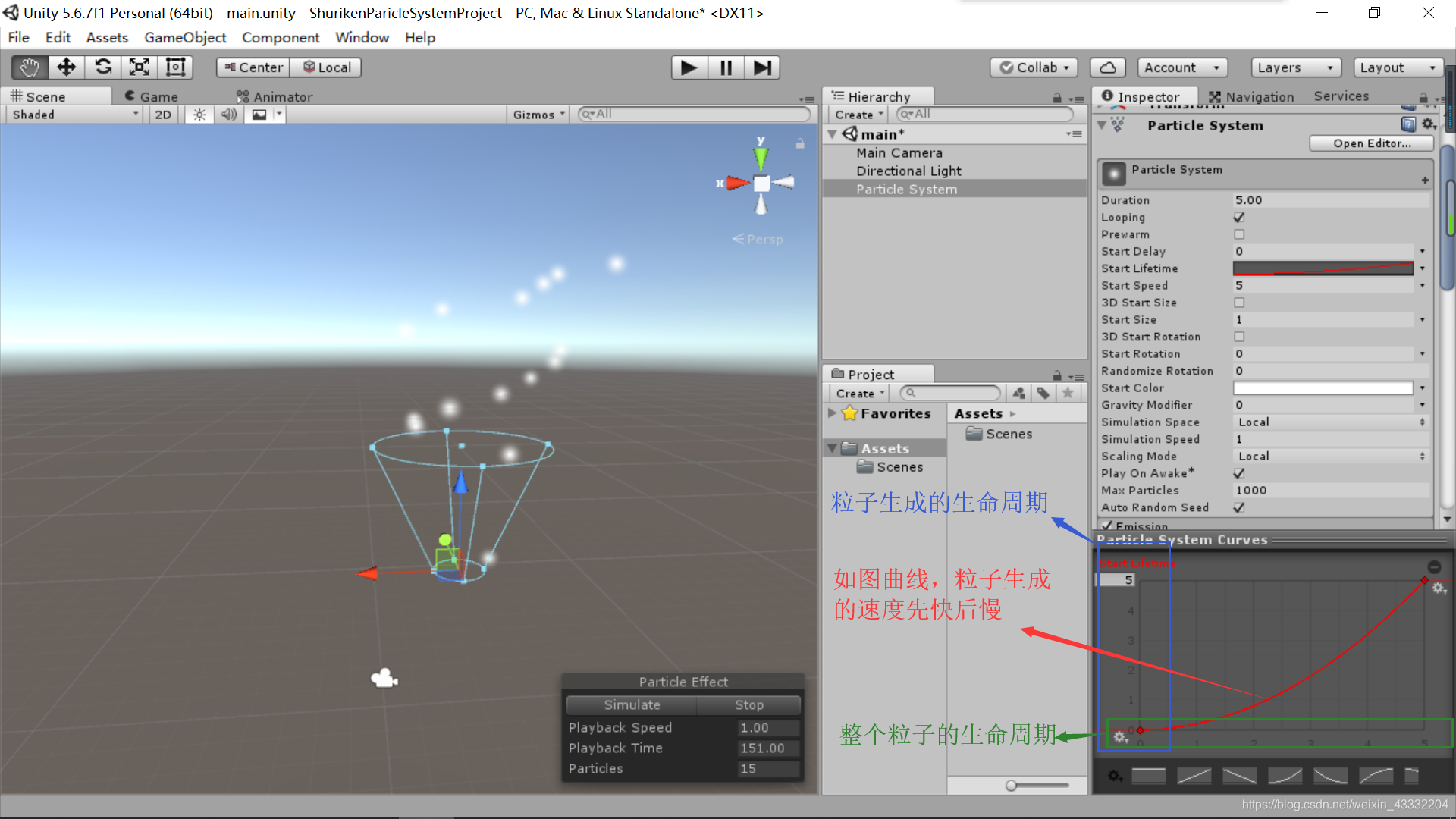Select the Scale tool
Image resolution: width=1456 pixels, height=819 pixels.
140,67
